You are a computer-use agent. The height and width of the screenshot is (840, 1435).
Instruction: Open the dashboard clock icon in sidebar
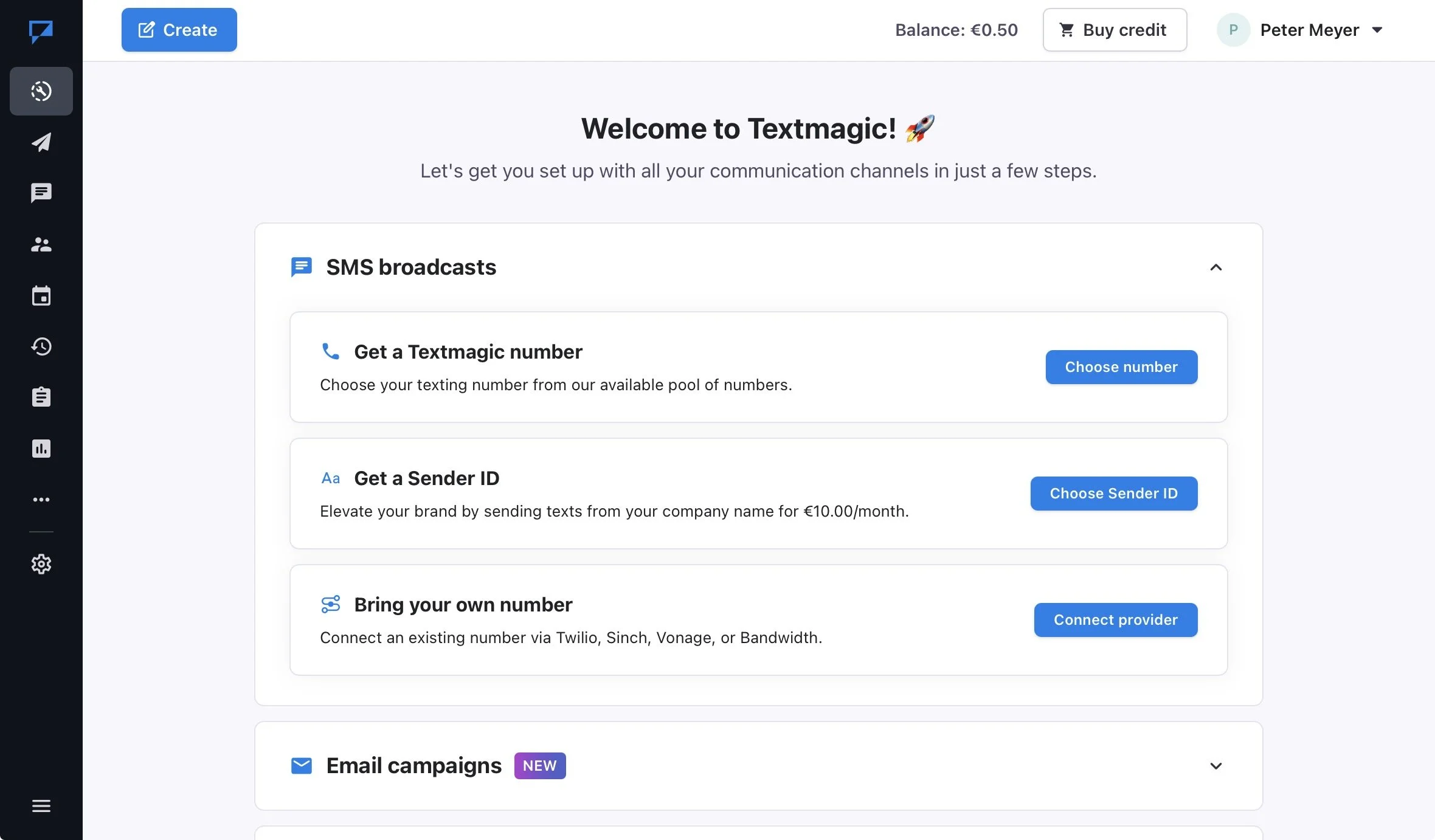[x=41, y=91]
